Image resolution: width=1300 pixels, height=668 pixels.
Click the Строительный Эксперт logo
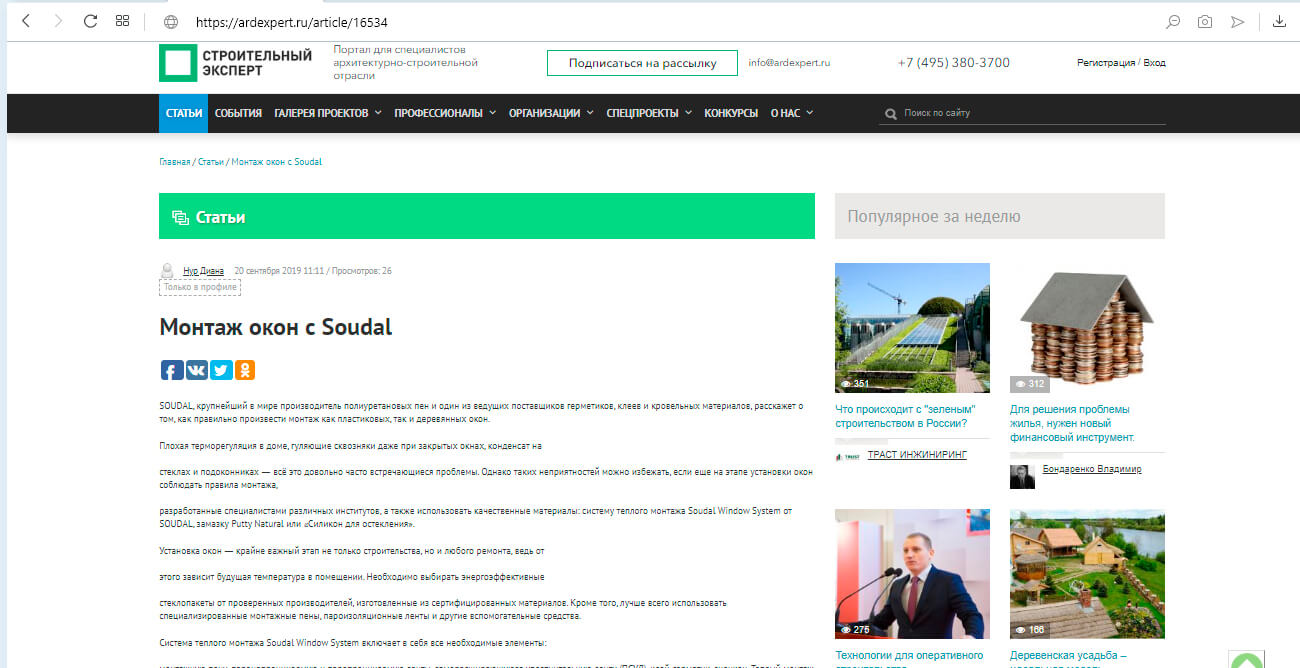click(x=235, y=63)
